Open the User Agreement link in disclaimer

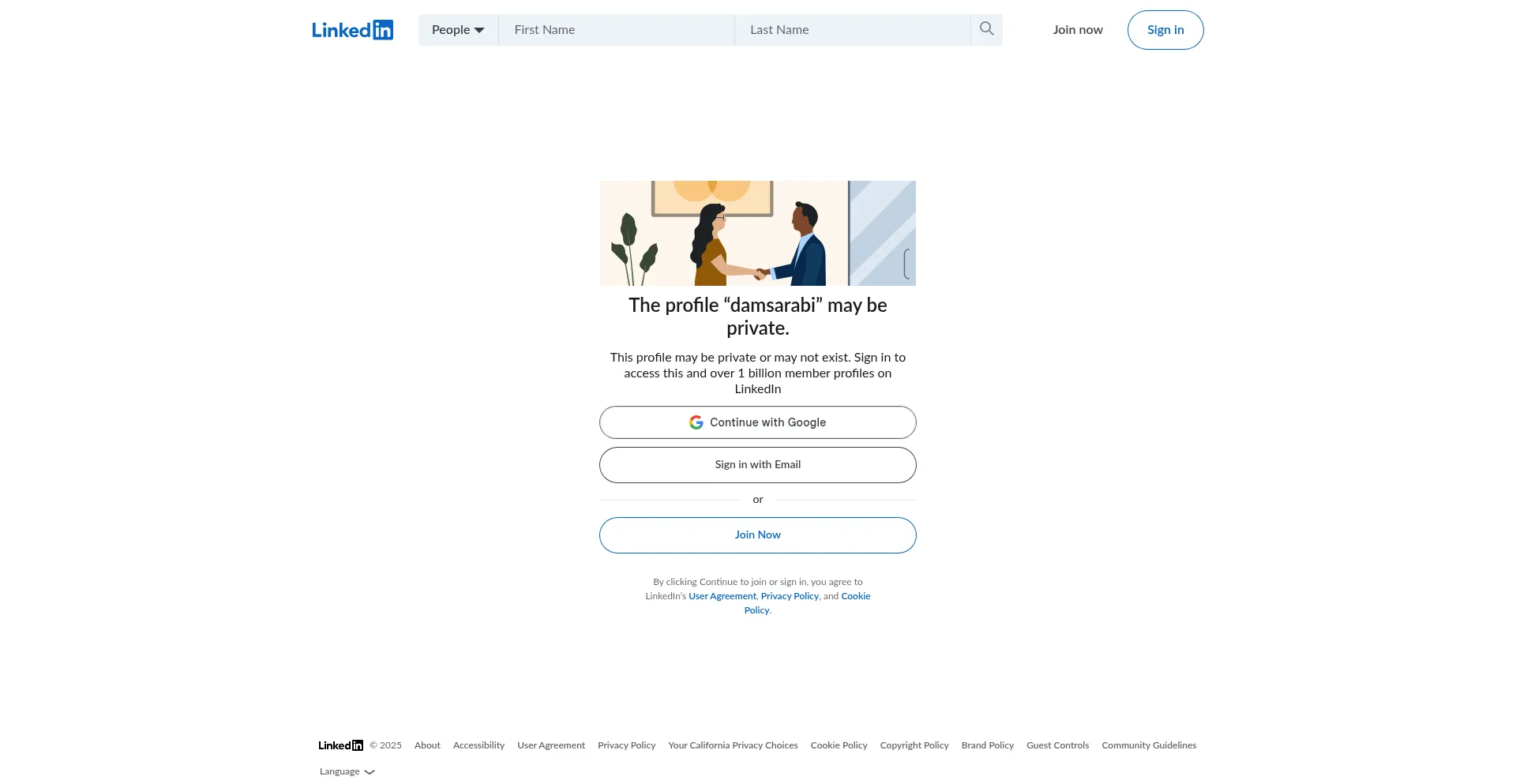pos(722,596)
